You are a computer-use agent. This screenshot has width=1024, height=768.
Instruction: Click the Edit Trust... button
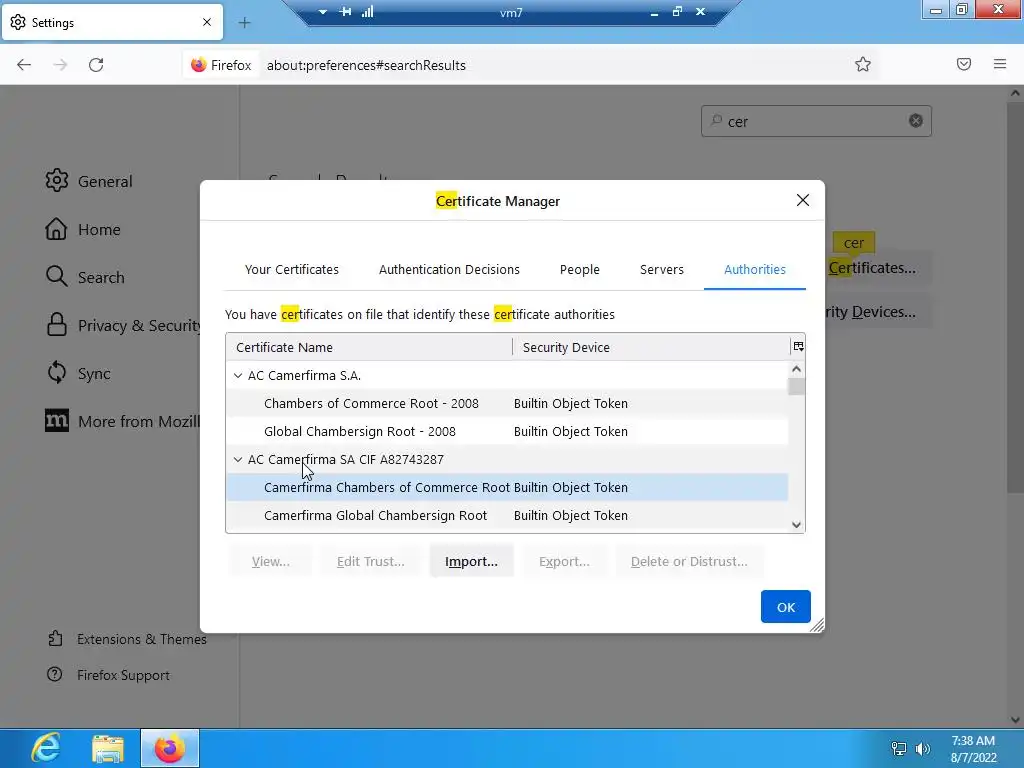click(x=370, y=562)
